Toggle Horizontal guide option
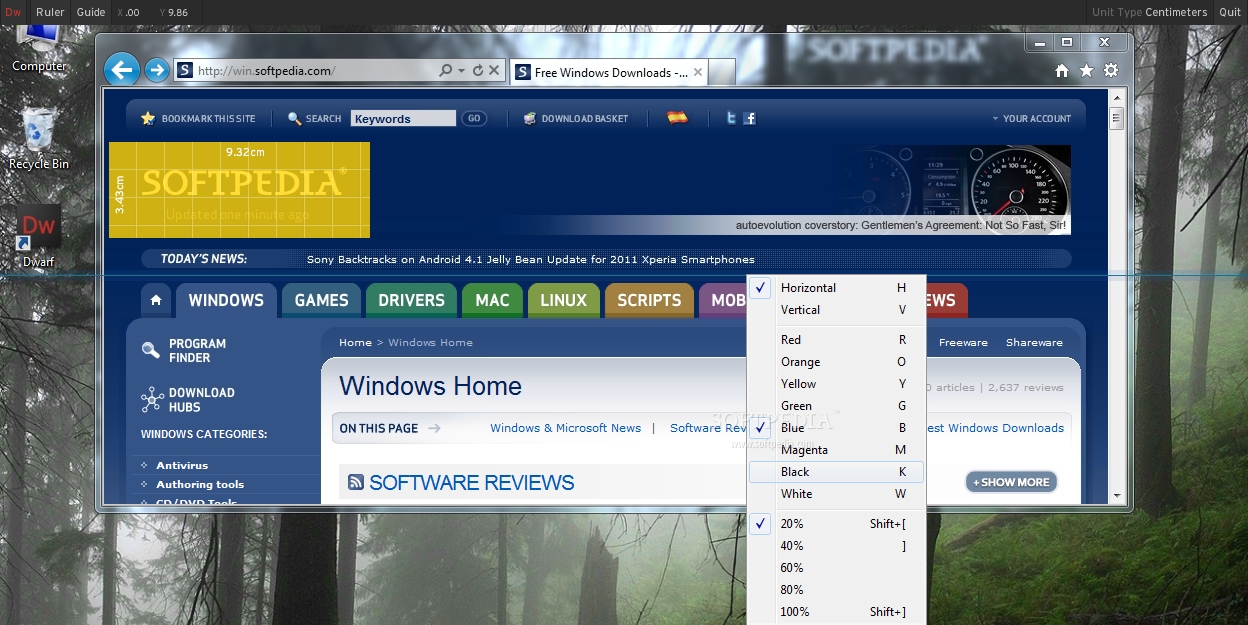Image resolution: width=1248 pixels, height=625 pixels. point(836,288)
